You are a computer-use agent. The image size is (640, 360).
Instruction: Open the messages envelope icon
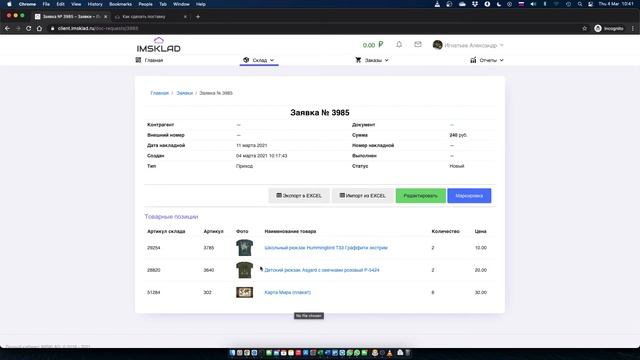[x=418, y=44]
